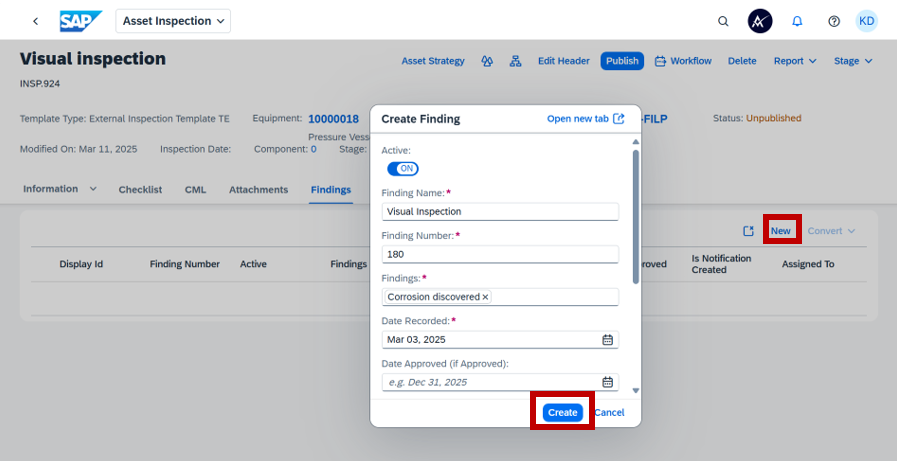The width and height of the screenshot is (897, 461).
Task: Click Edit Header
Action: click(563, 61)
